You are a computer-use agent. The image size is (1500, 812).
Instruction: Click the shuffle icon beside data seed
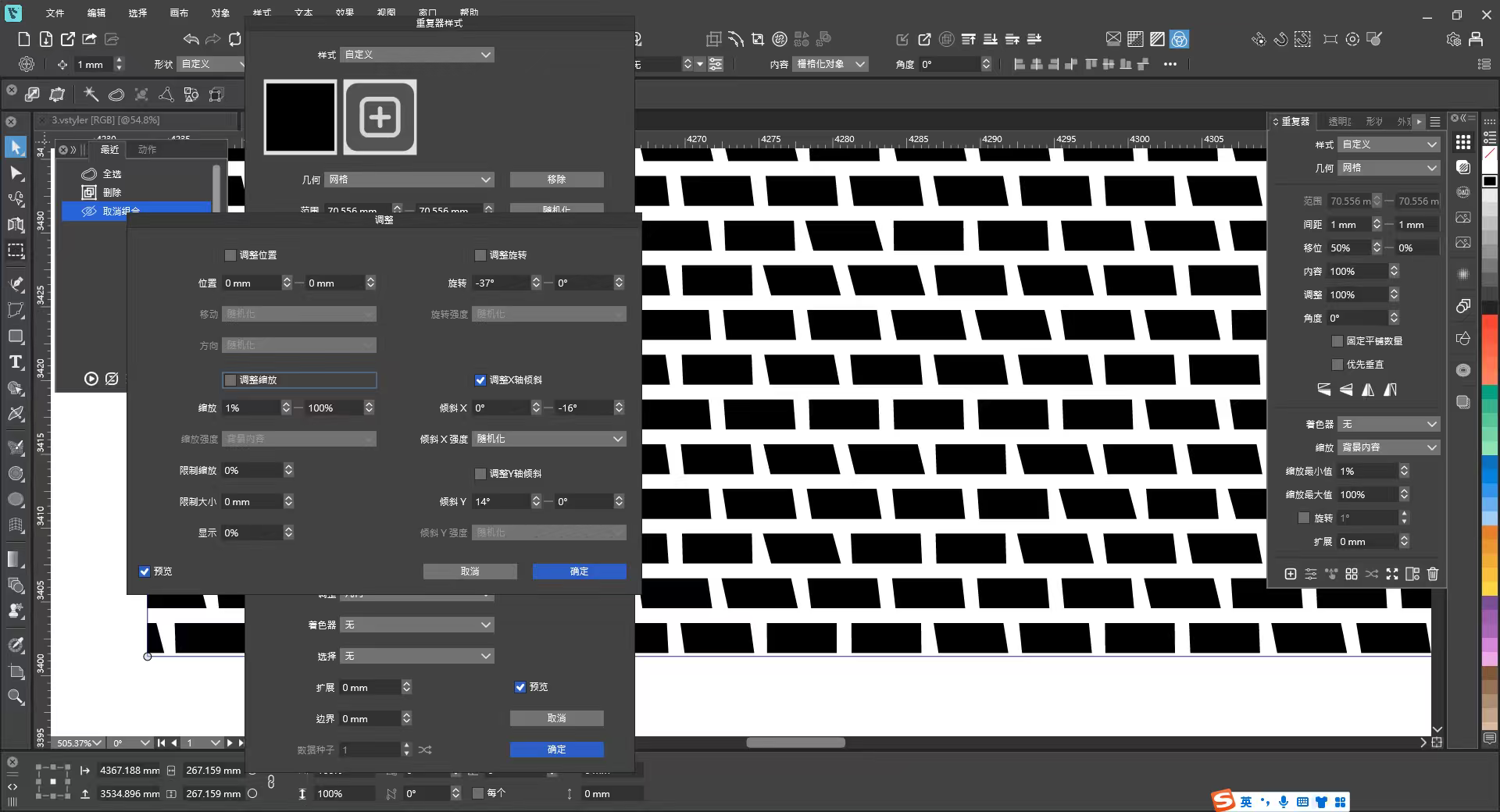424,750
